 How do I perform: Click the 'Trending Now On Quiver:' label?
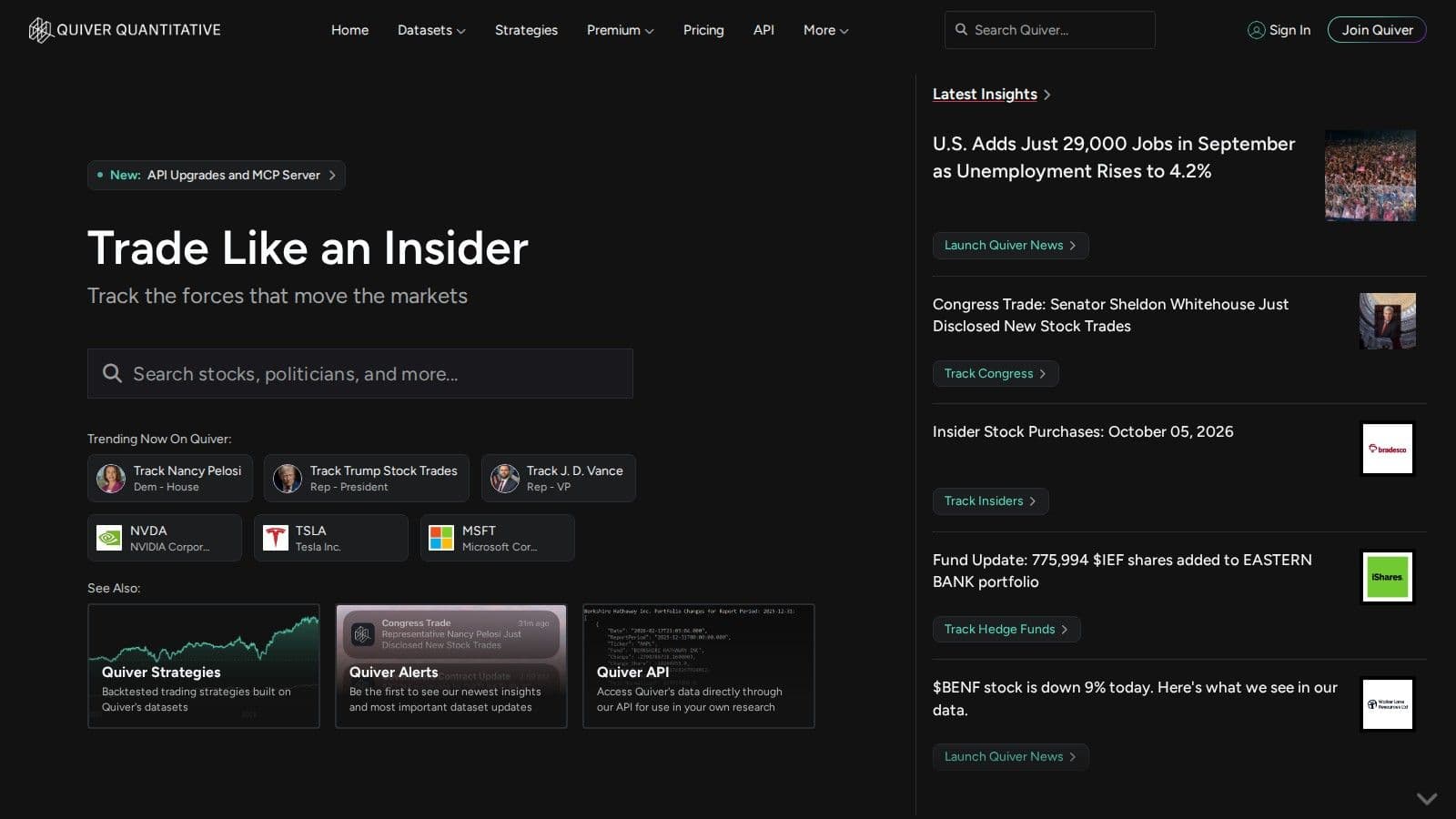pos(159,439)
